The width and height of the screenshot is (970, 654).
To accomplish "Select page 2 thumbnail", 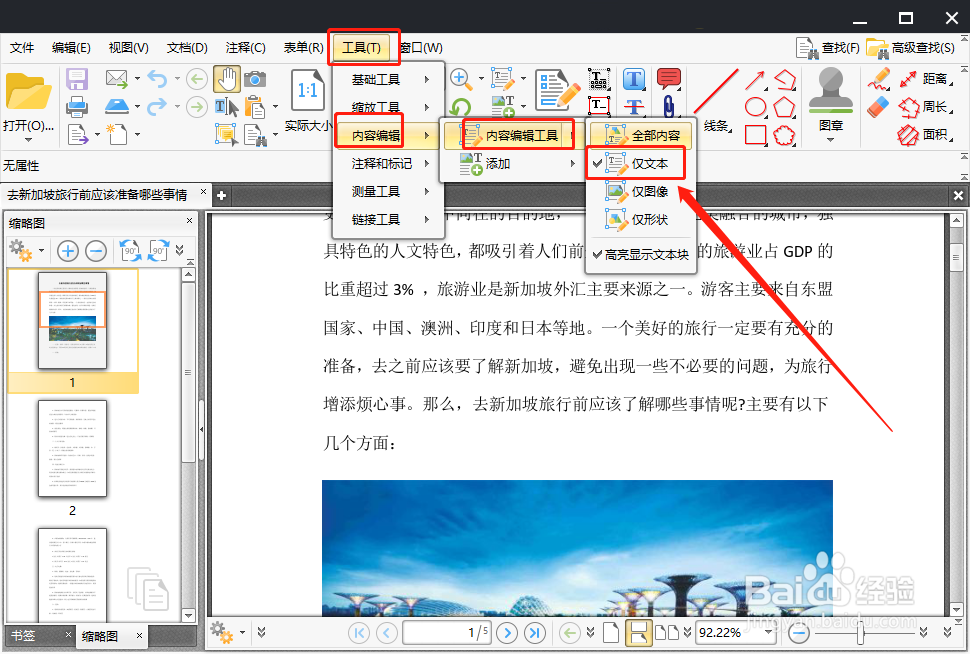I will tap(72, 449).
